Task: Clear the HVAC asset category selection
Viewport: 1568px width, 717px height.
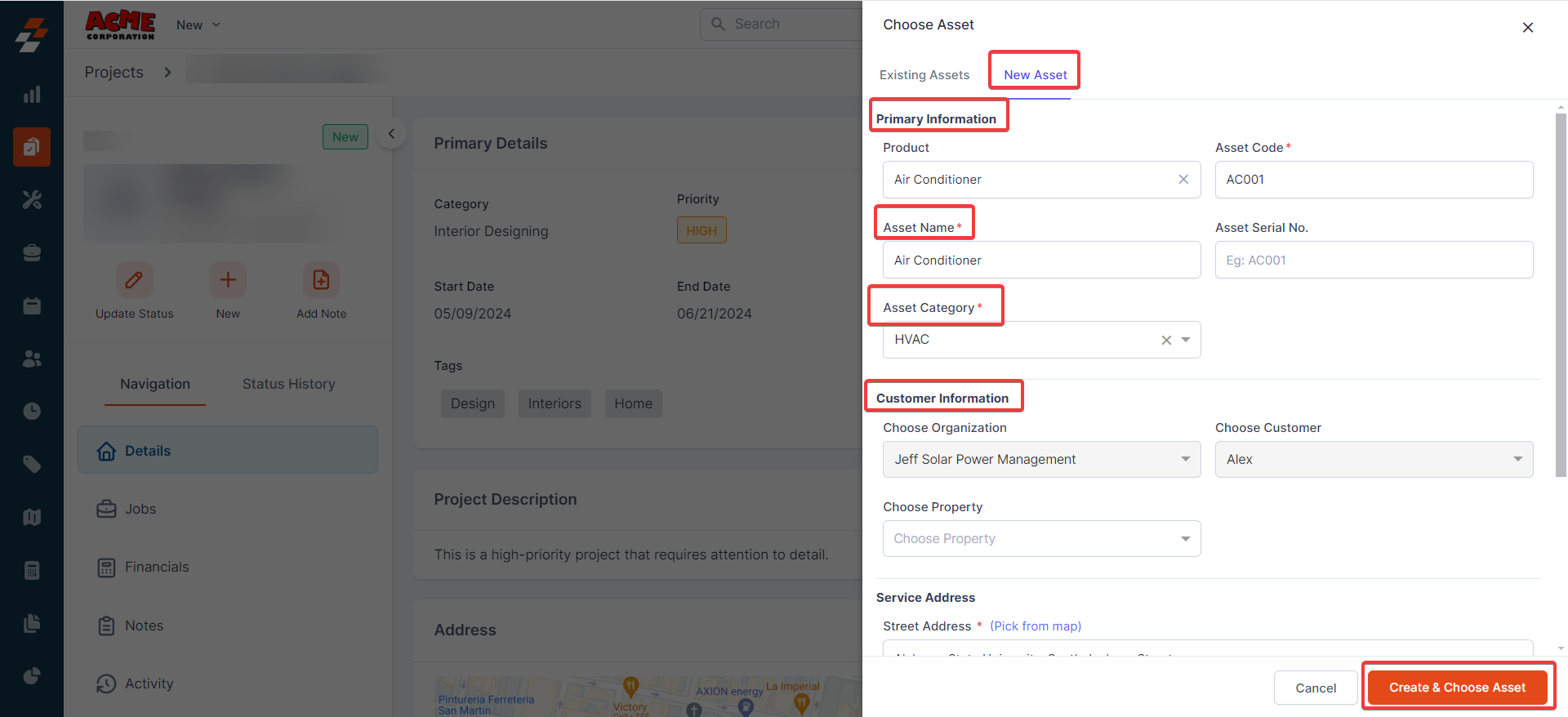Action: point(1166,341)
